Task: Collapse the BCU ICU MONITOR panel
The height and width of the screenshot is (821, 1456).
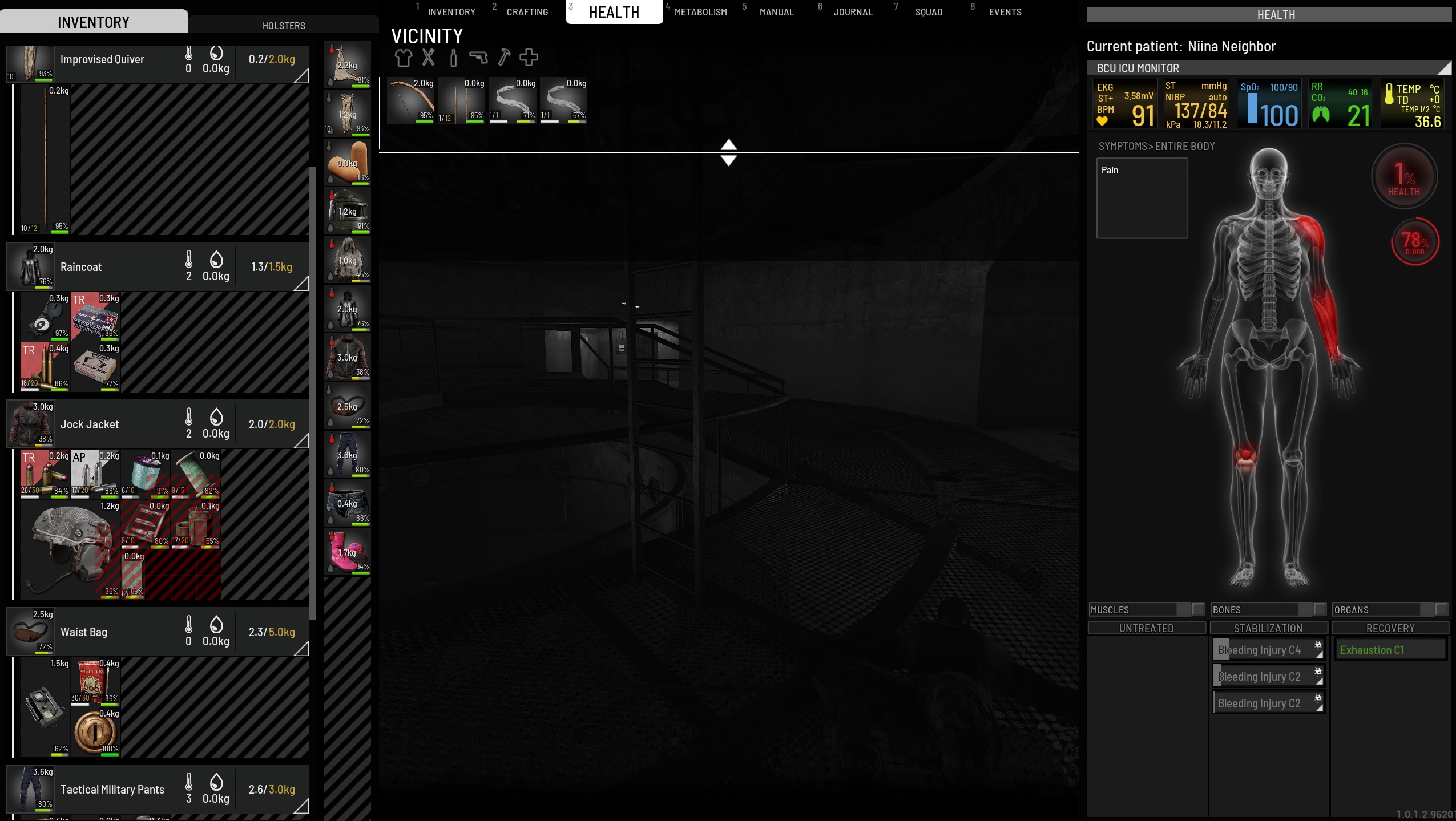Action: tap(1443, 68)
